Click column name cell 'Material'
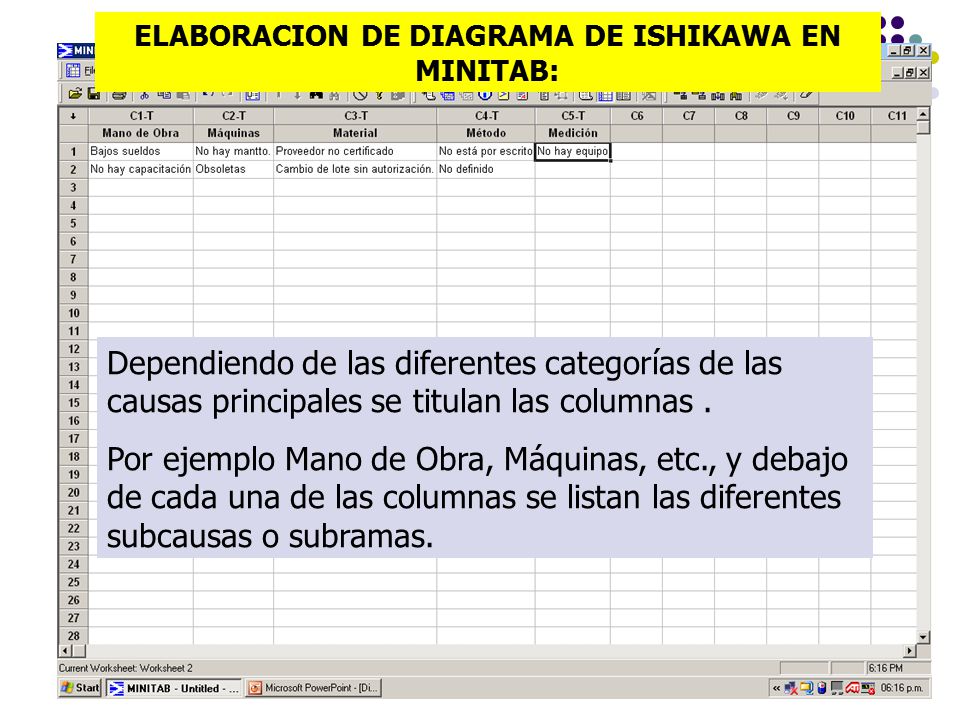 click(x=355, y=133)
